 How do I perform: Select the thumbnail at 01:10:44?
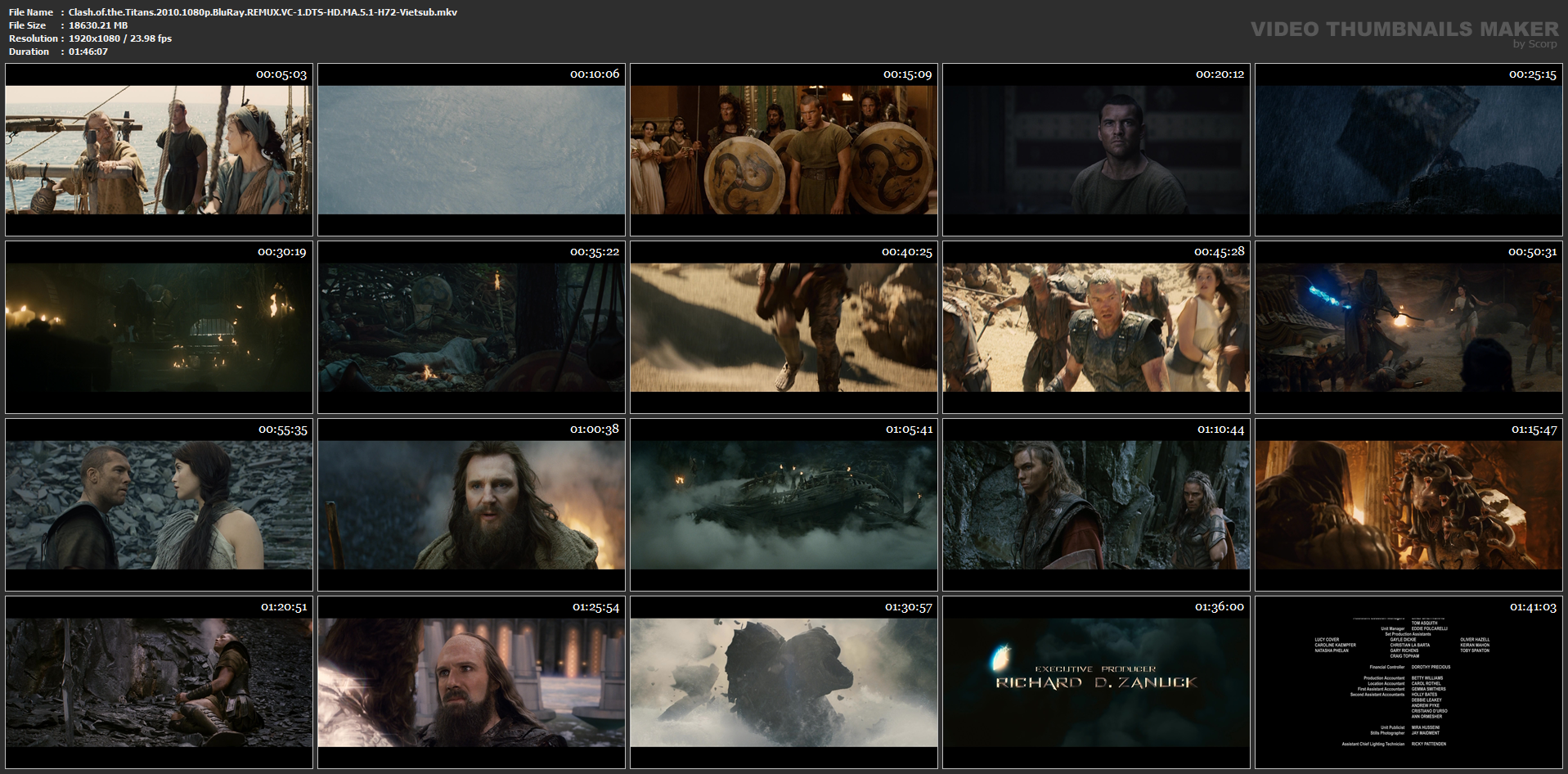pyautogui.click(x=1096, y=505)
